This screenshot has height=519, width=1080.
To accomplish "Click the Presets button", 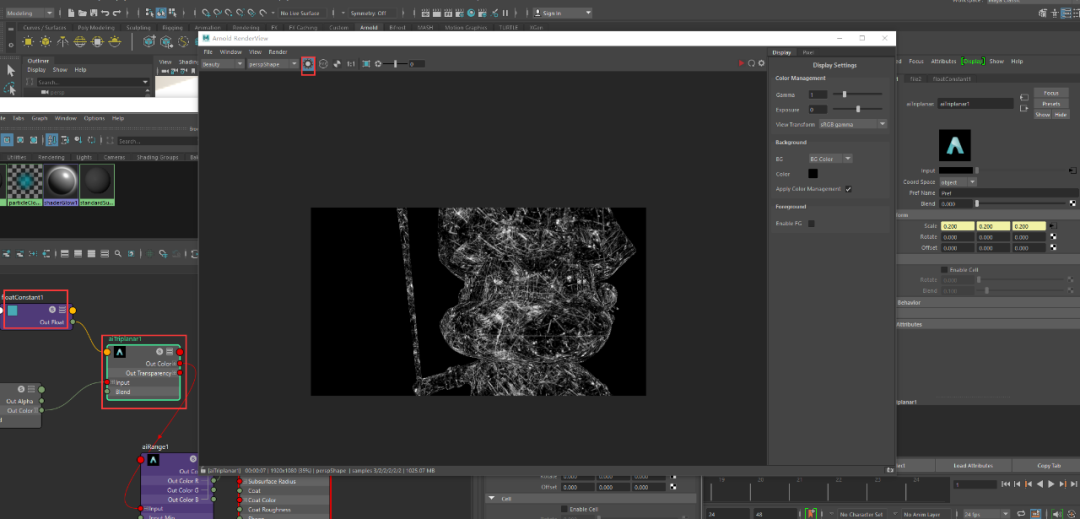I will tap(1050, 104).
